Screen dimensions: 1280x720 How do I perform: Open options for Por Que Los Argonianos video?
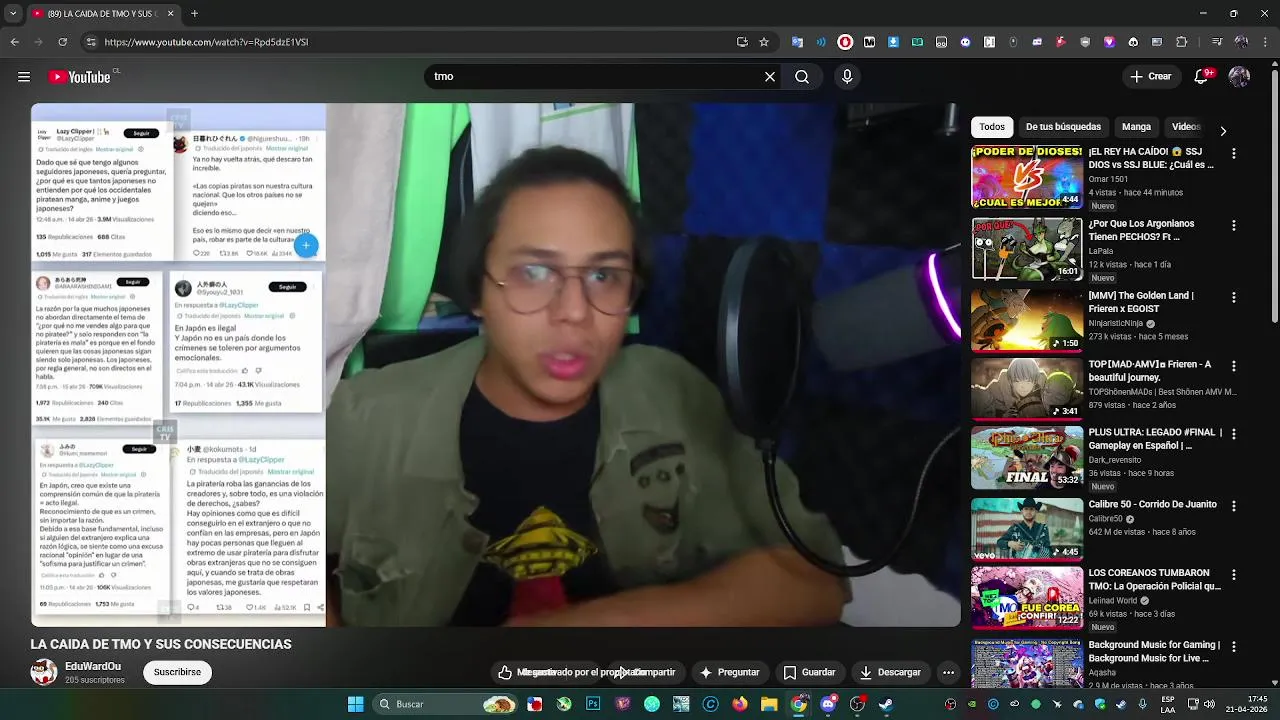pos(1234,226)
